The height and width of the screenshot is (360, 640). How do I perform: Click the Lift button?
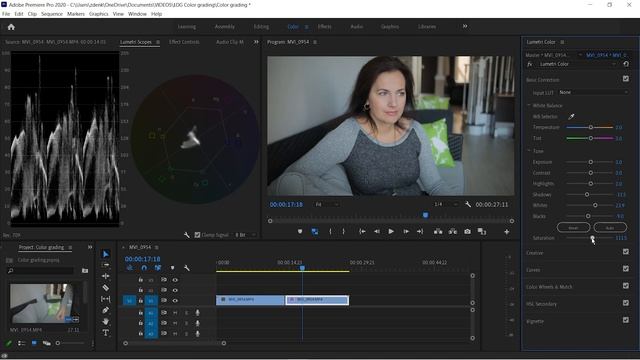(438, 231)
